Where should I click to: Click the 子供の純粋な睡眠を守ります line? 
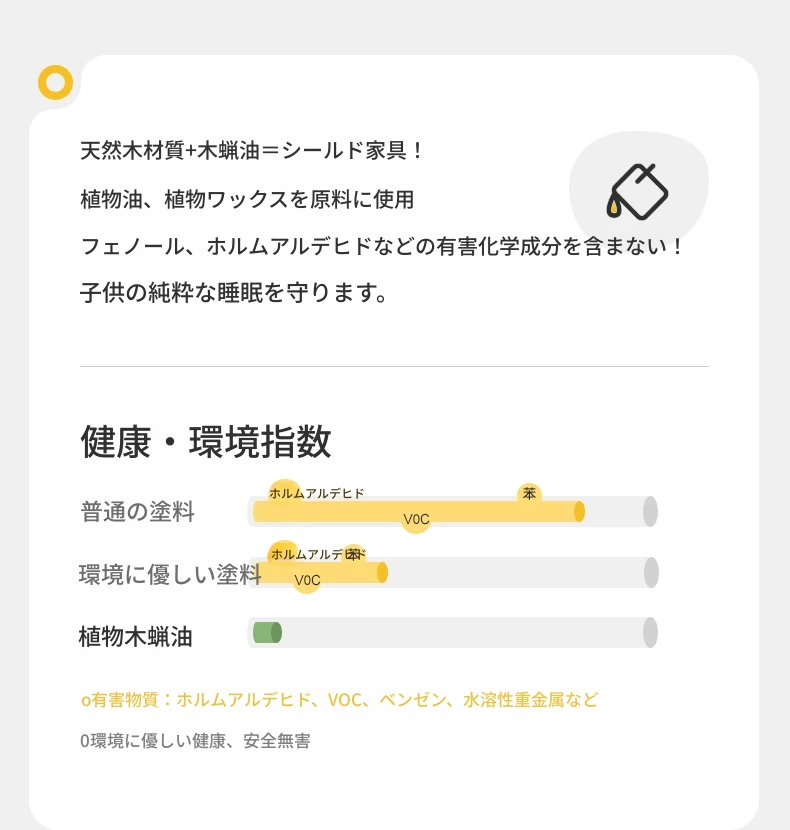[234, 293]
